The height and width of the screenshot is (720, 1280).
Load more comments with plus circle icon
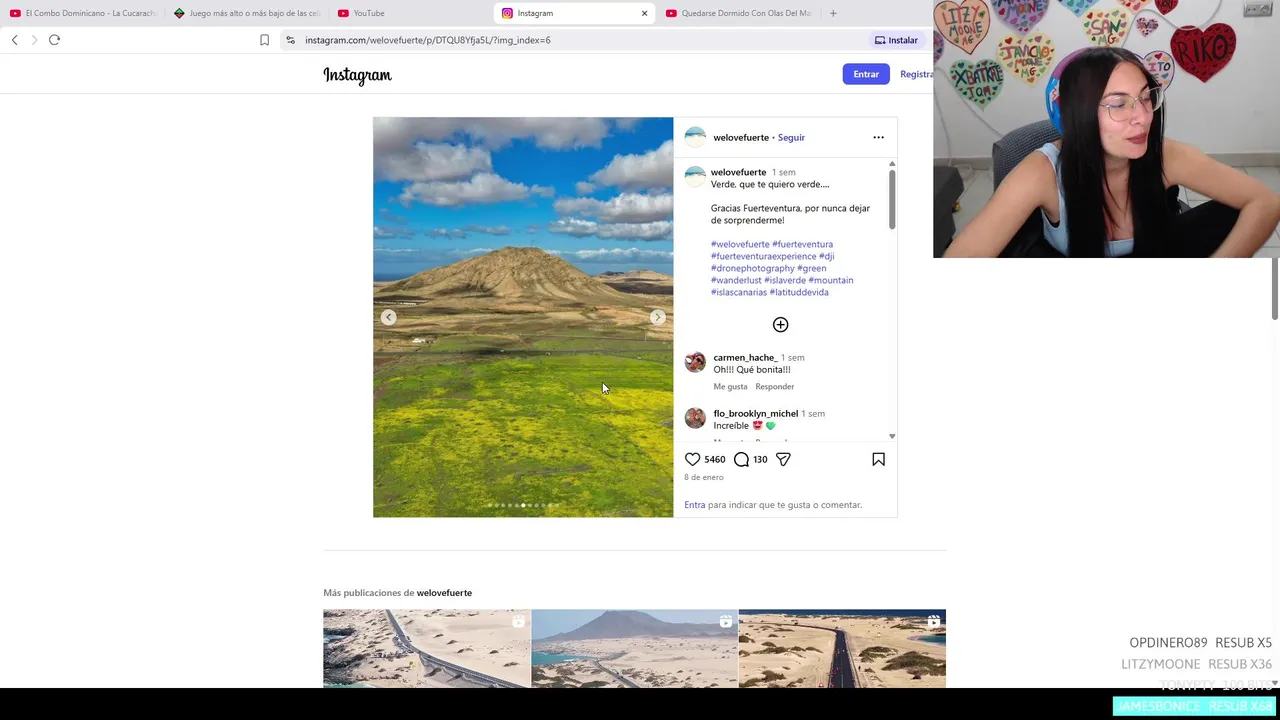click(x=780, y=325)
